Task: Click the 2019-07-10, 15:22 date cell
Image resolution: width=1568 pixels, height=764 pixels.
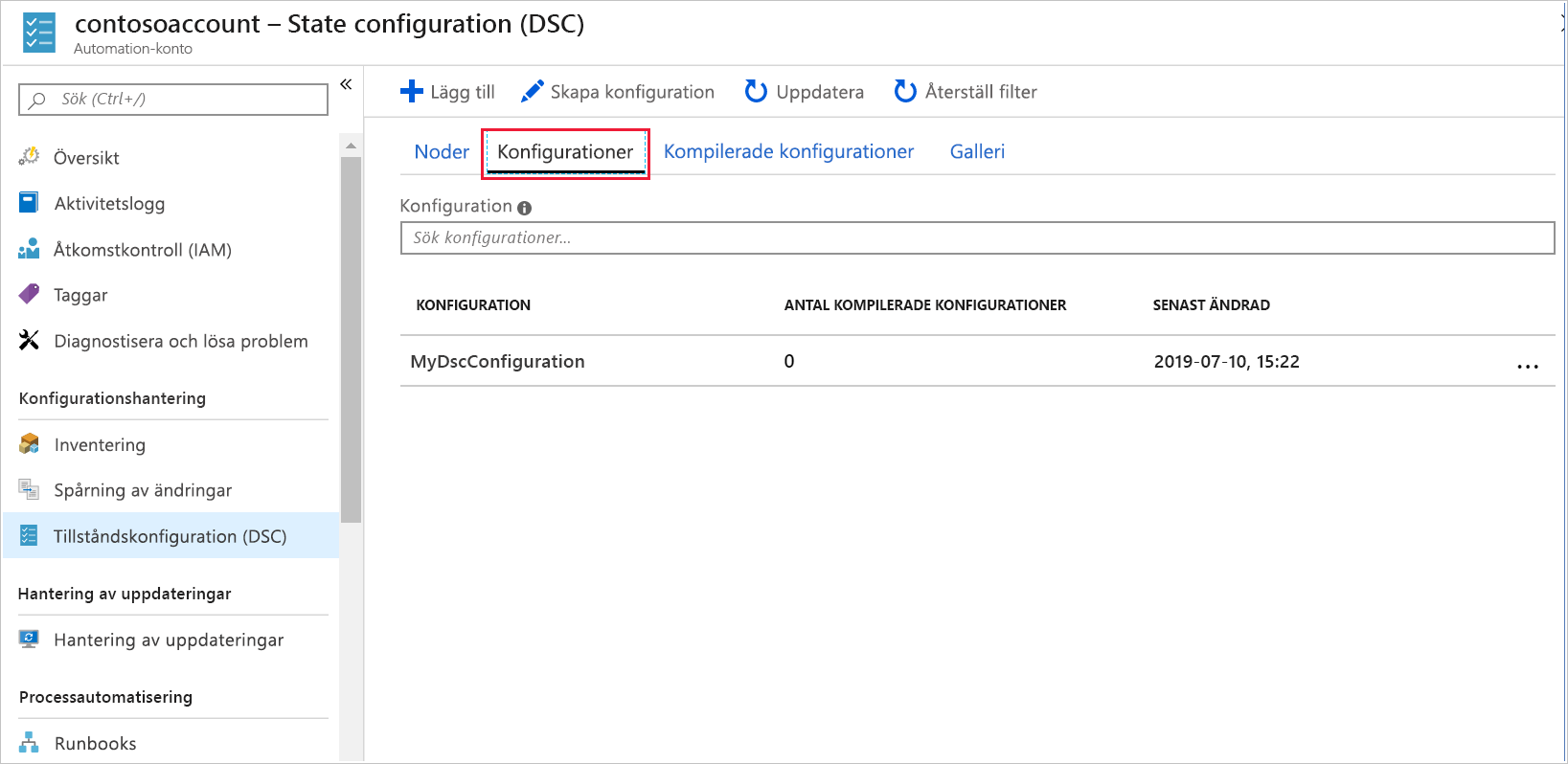Action: tap(1226, 361)
